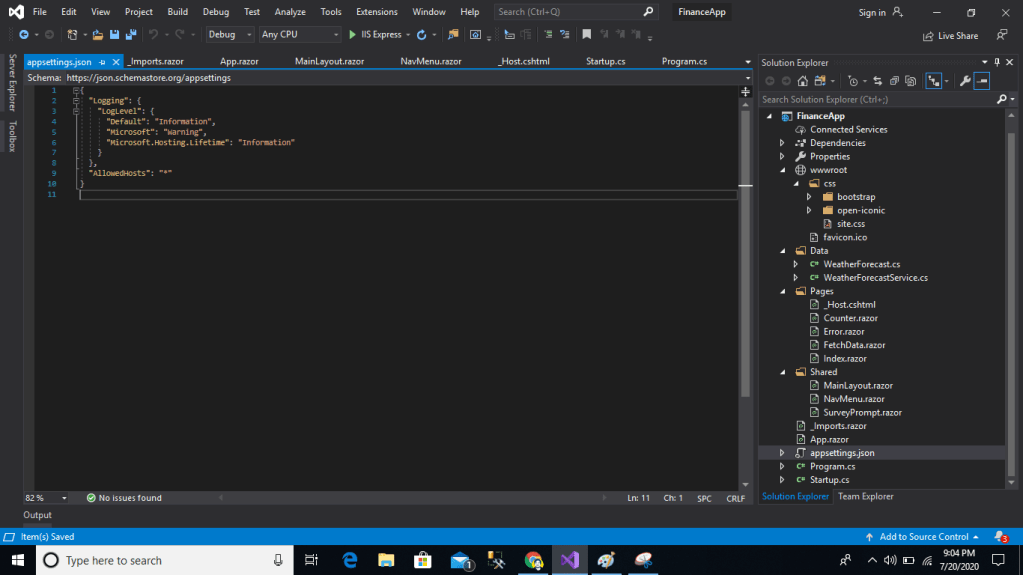Click the editor vertical scrollbar
The width and height of the screenshot is (1023, 575).
point(745,300)
